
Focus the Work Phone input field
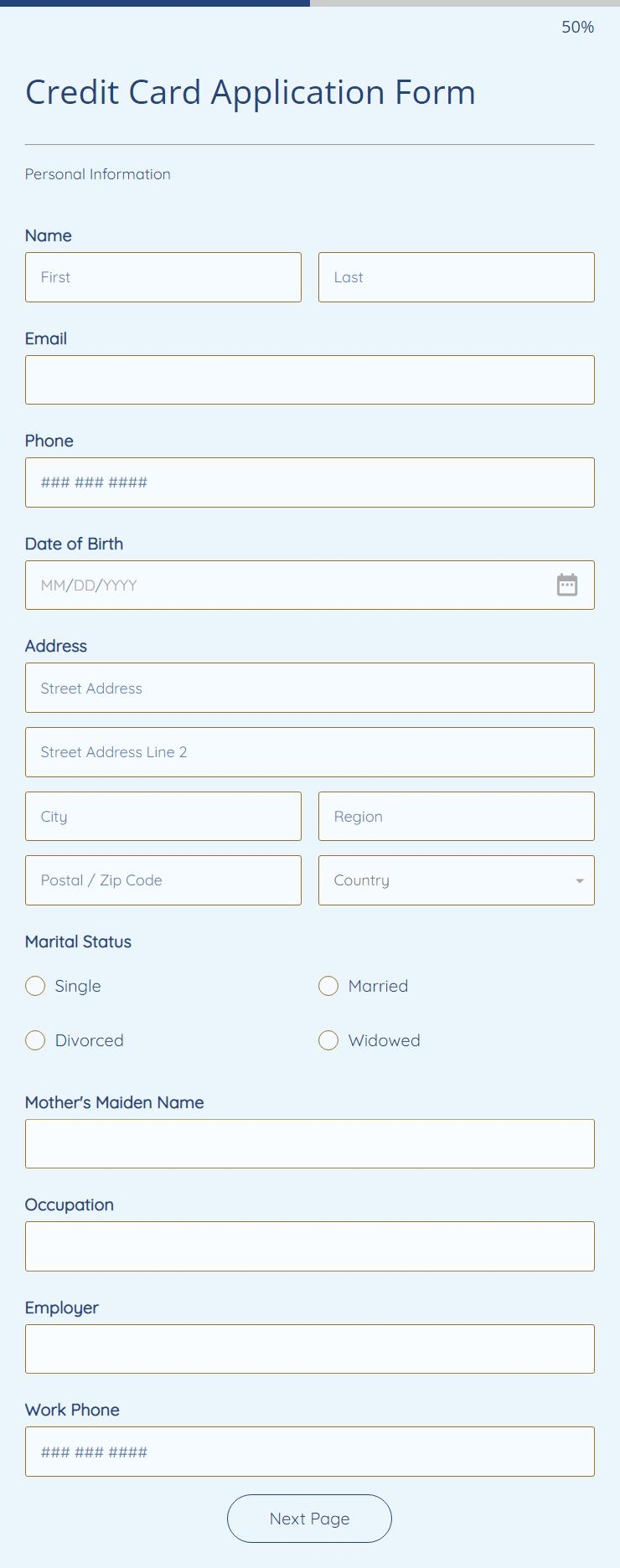point(309,1452)
